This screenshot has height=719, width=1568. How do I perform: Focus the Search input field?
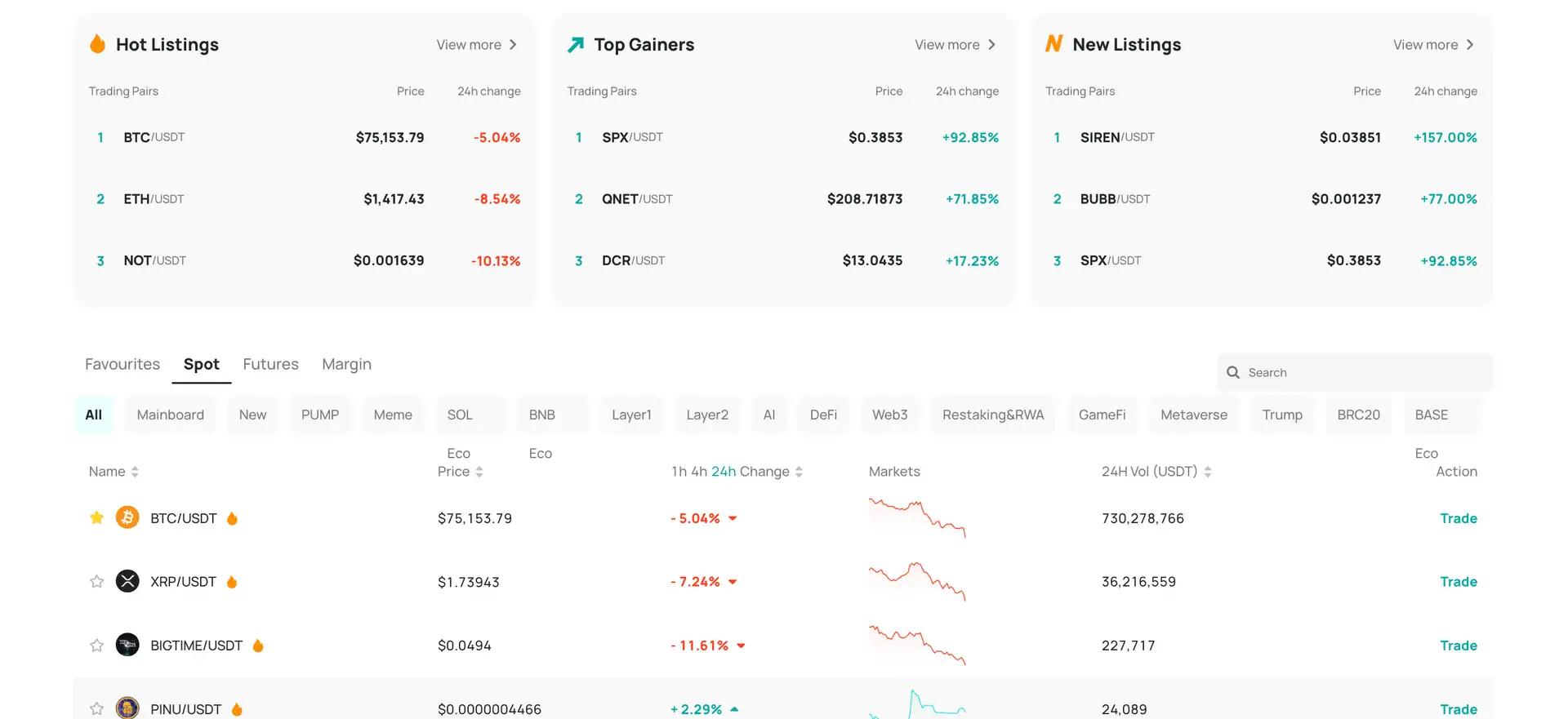point(1364,372)
